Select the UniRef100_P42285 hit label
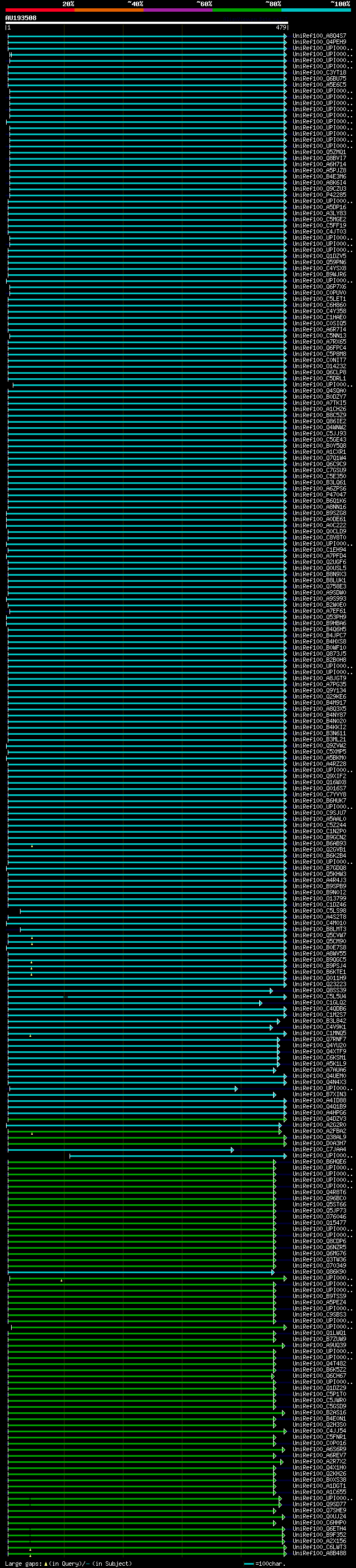This screenshot has height=1568, width=356. 319,195
